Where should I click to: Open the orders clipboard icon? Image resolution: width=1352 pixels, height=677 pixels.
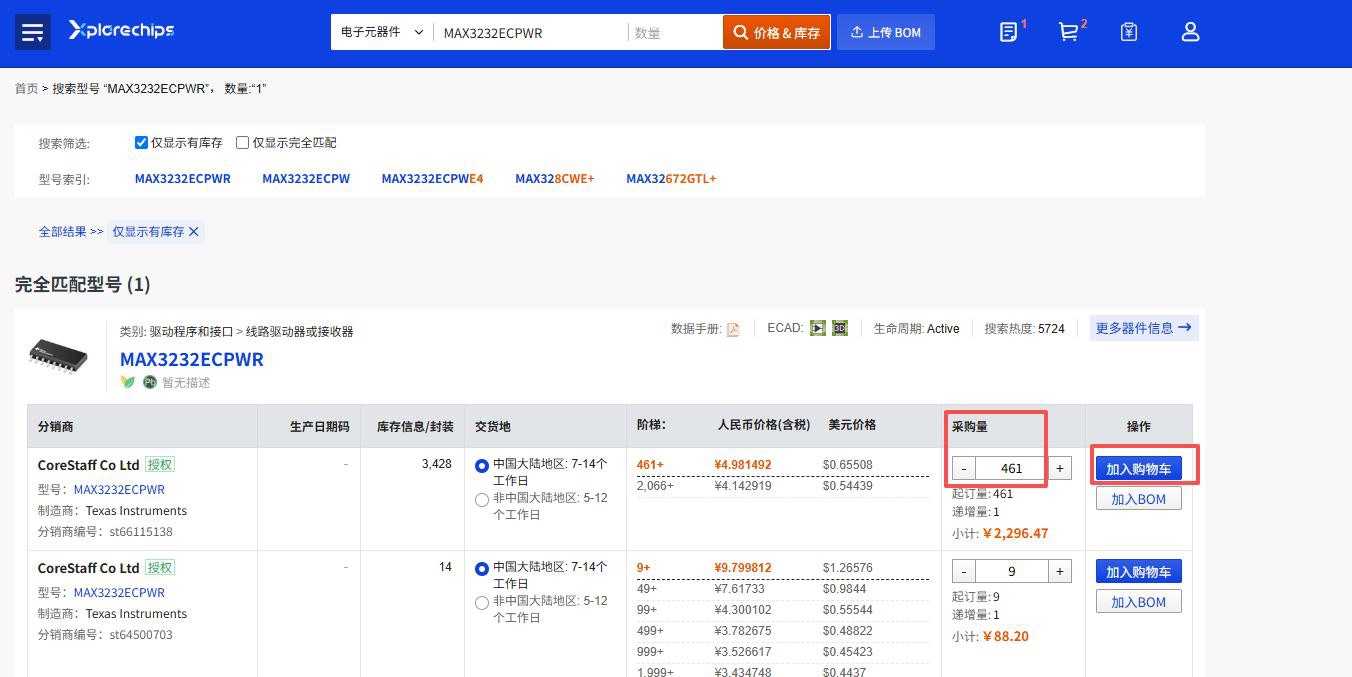point(1129,32)
